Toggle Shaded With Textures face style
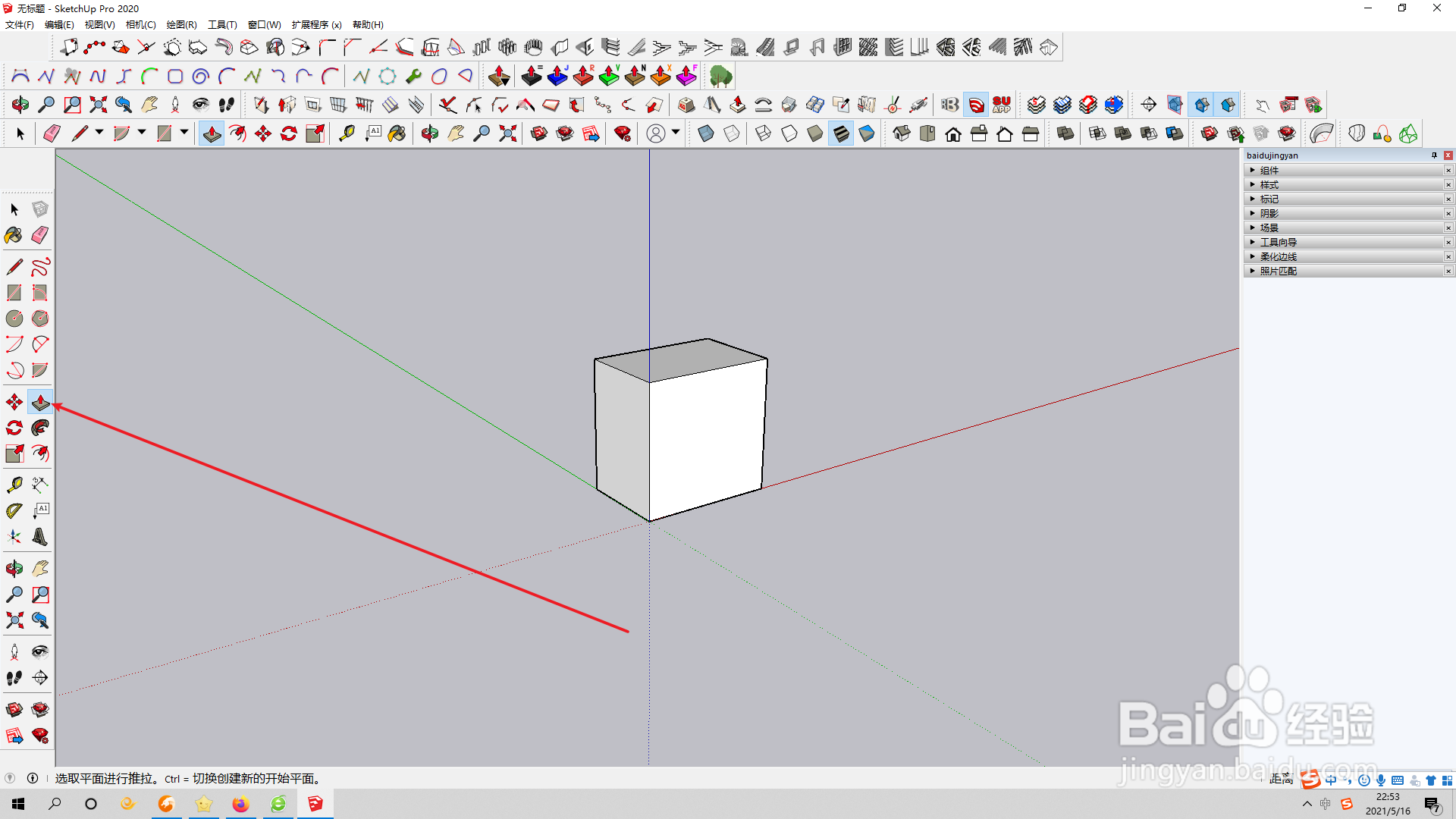This screenshot has width=1456, height=819. pyautogui.click(x=841, y=134)
